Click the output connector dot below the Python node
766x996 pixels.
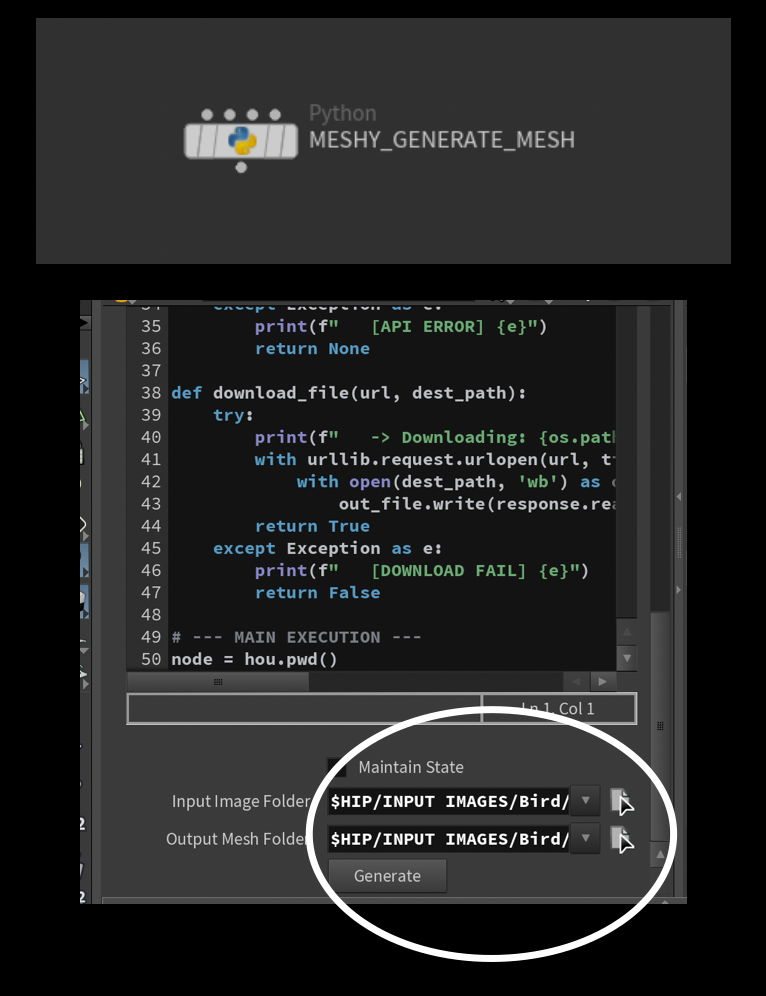tap(241, 167)
